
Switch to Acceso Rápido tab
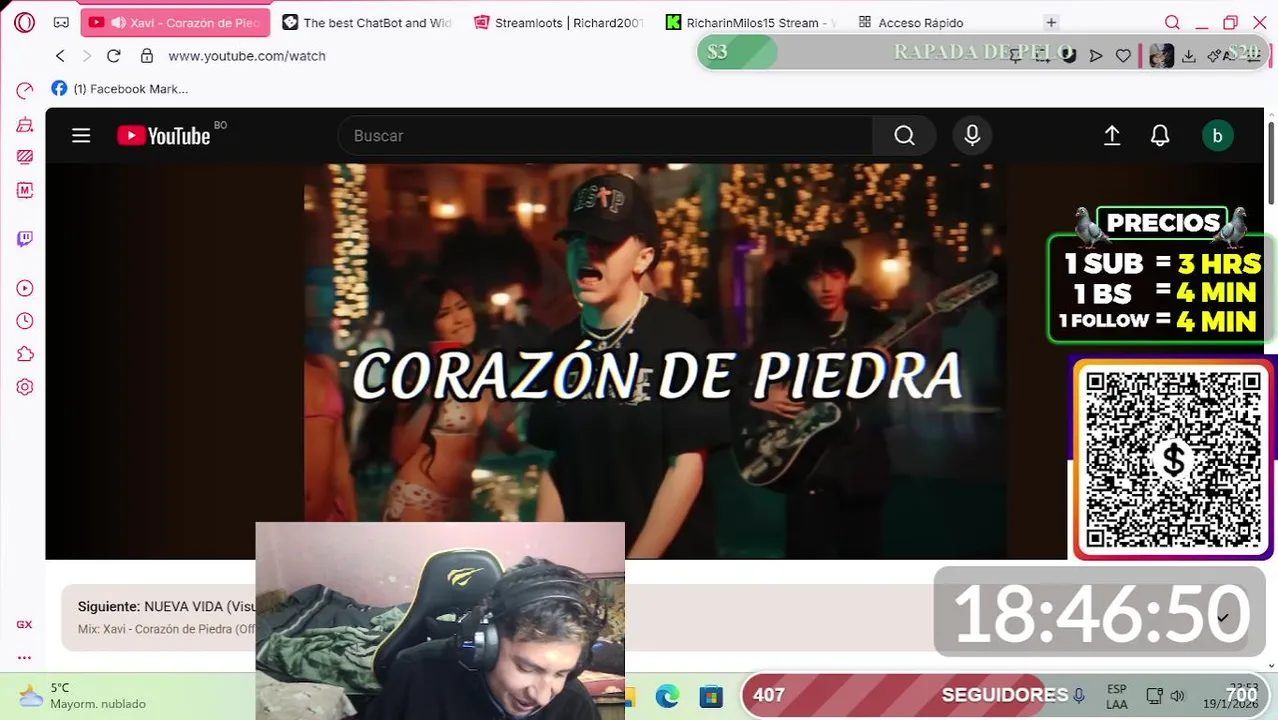[x=910, y=22]
